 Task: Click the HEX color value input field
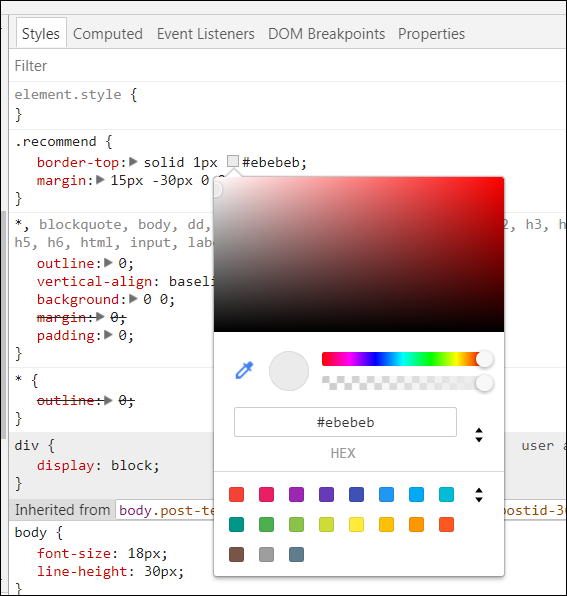click(x=345, y=422)
